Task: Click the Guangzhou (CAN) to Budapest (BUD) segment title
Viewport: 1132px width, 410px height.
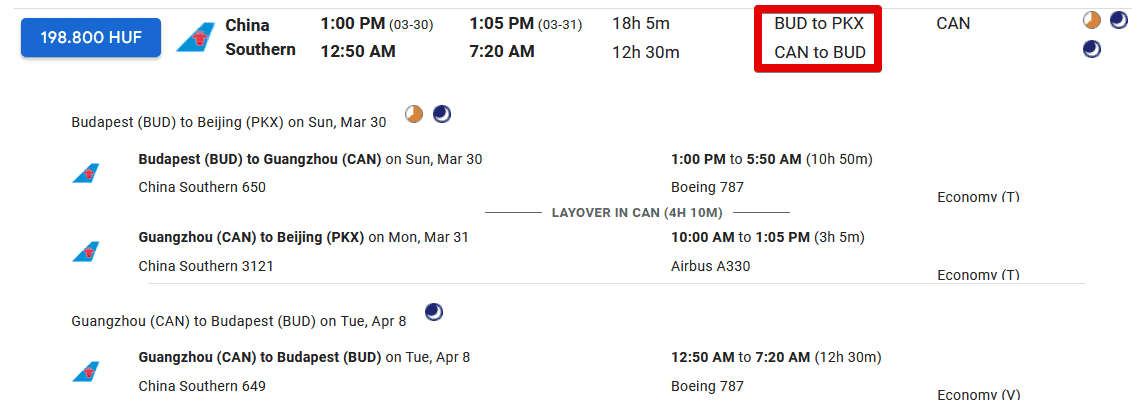Action: [x=260, y=357]
